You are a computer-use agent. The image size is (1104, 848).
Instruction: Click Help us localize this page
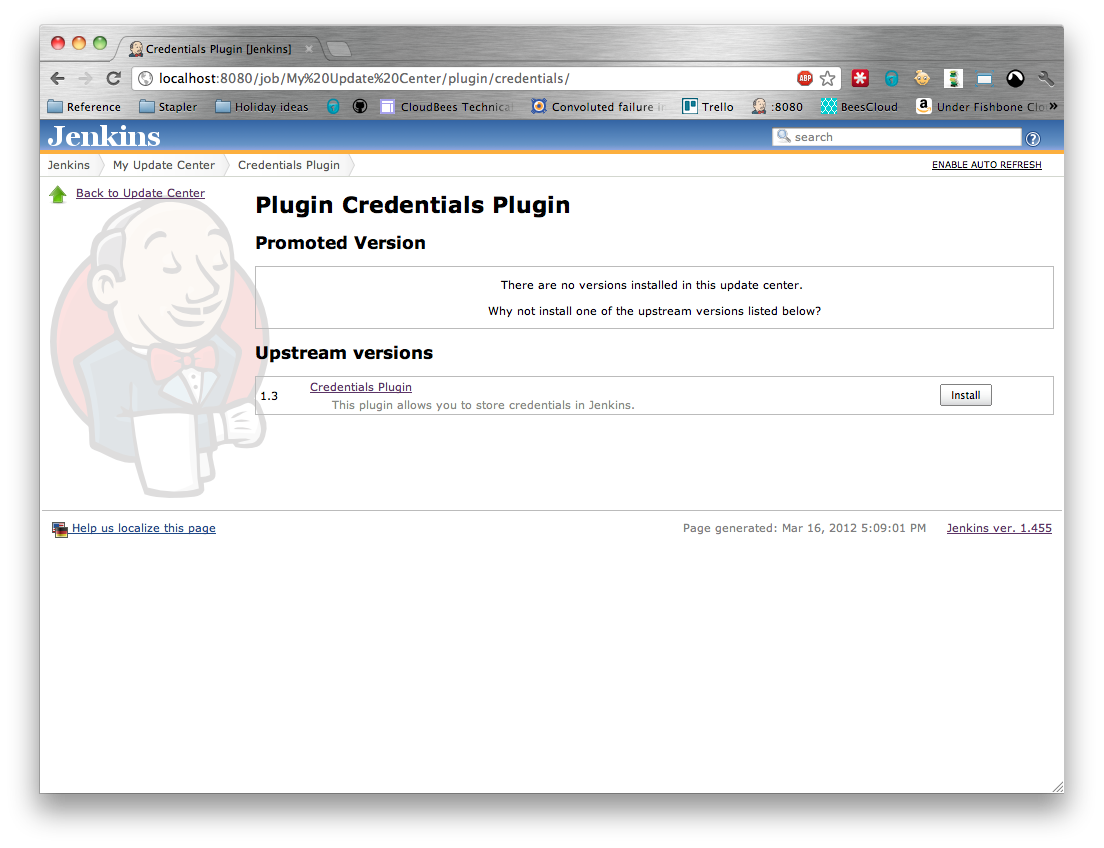point(144,528)
